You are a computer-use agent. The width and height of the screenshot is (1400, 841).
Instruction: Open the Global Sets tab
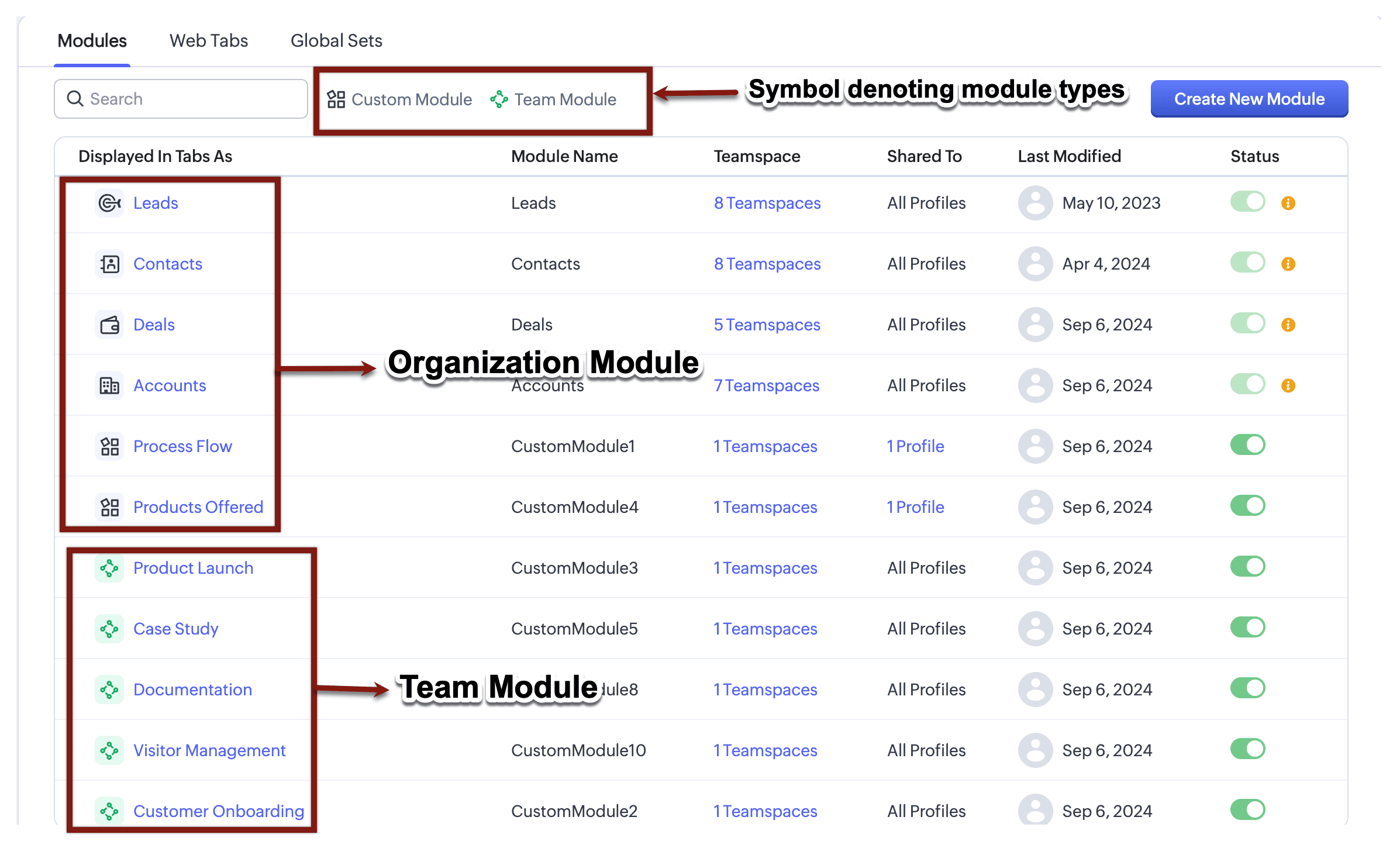click(x=336, y=40)
